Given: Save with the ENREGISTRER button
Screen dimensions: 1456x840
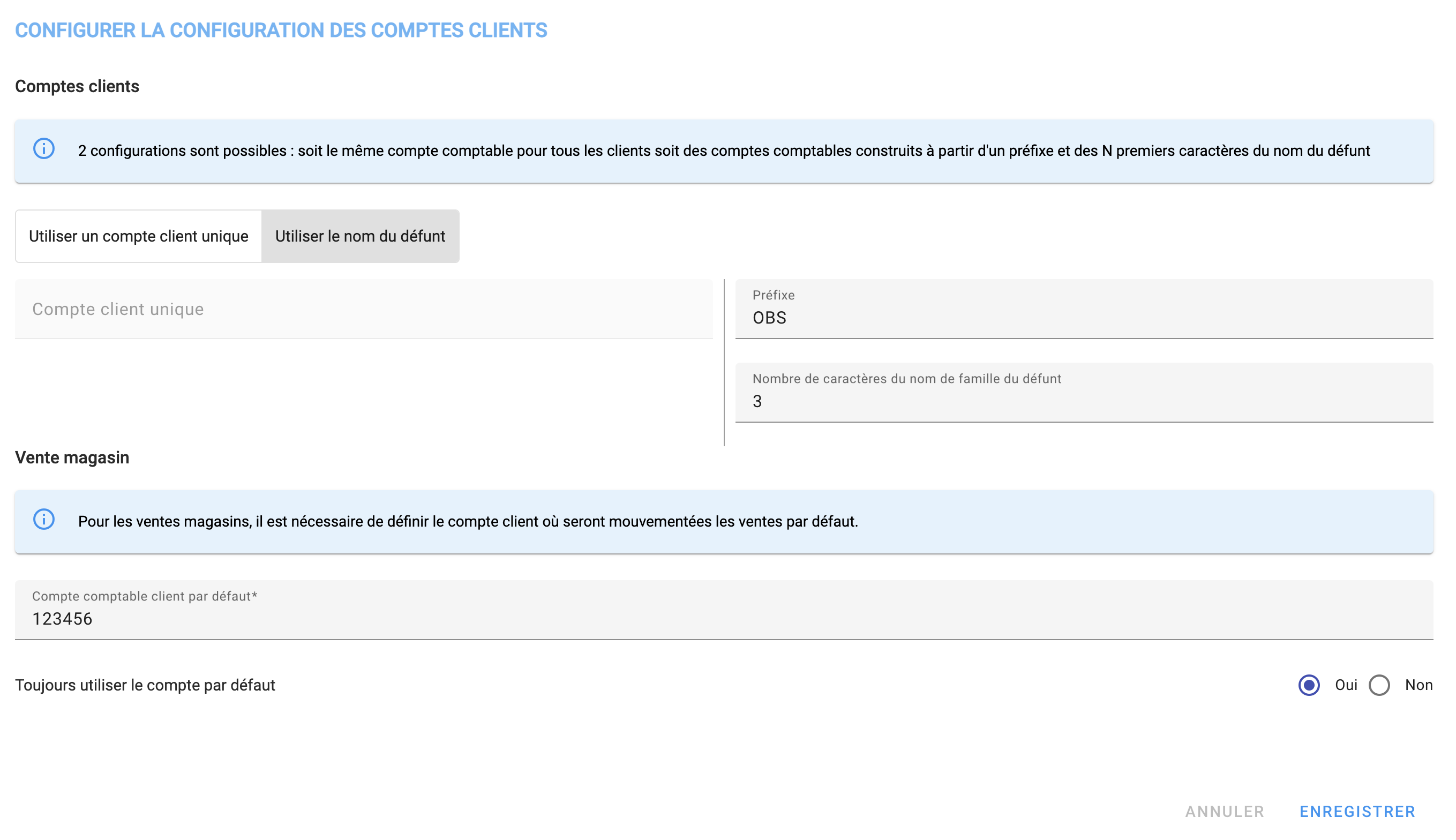Looking at the screenshot, I should point(1357,811).
